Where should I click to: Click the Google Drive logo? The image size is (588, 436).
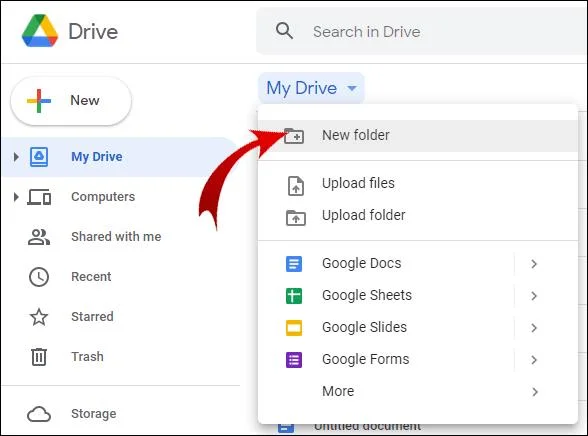[x=40, y=31]
